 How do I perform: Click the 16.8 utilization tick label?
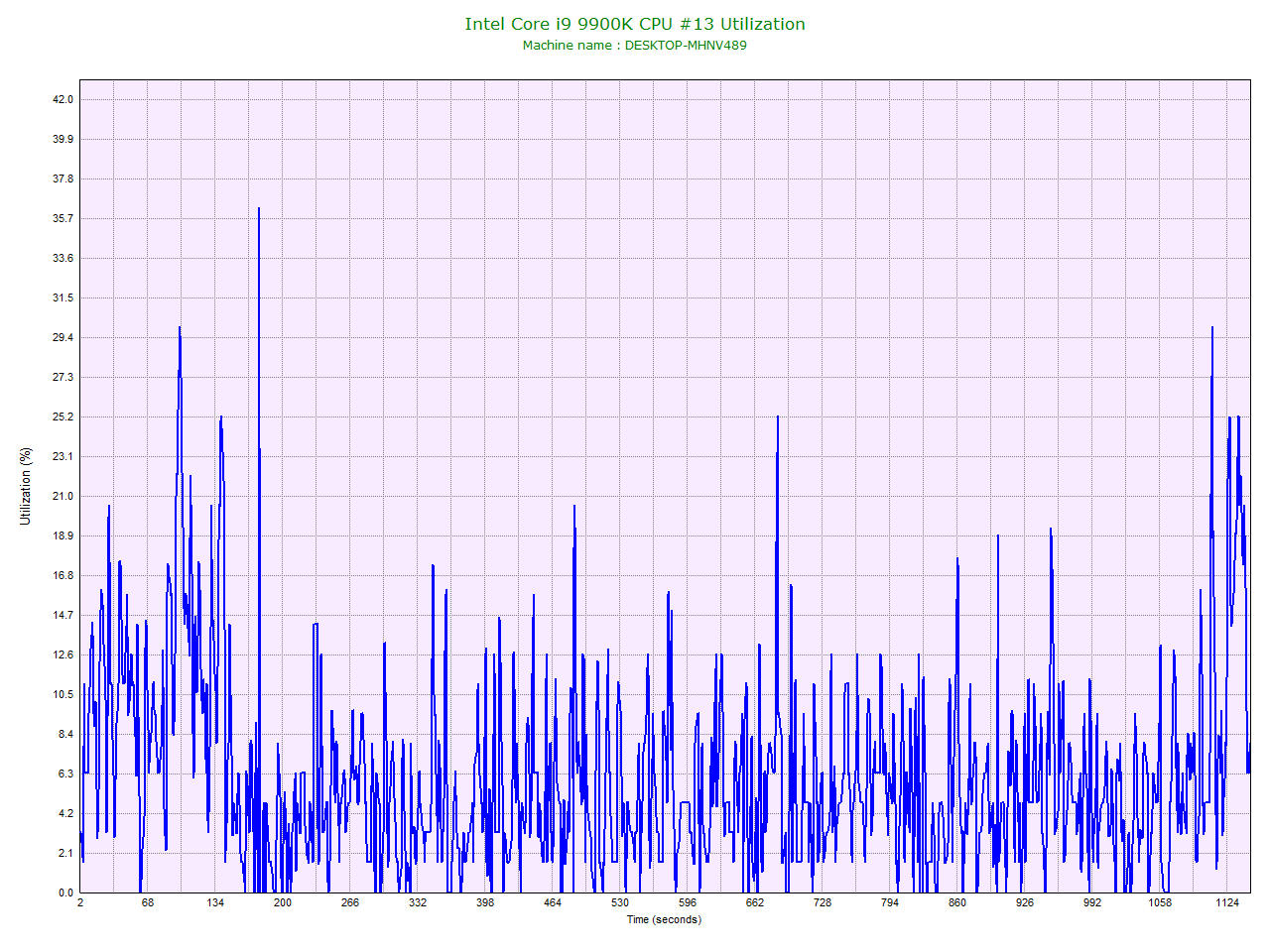coord(63,575)
